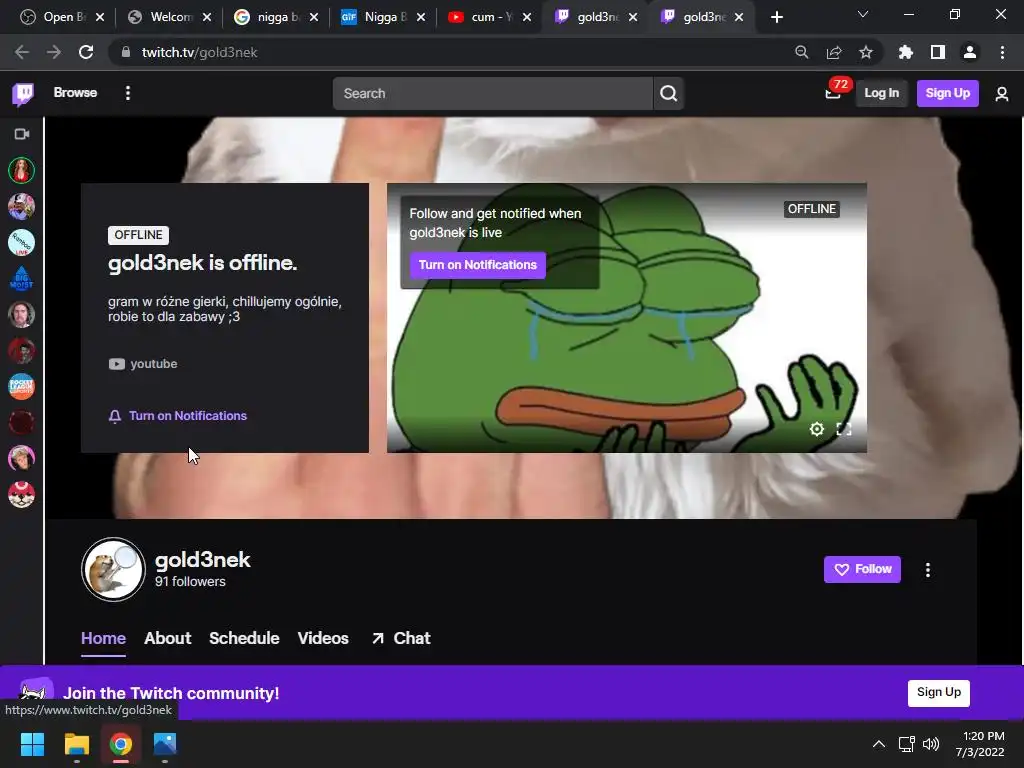Open the volume control in system tray
The width and height of the screenshot is (1024, 768).
931,744
